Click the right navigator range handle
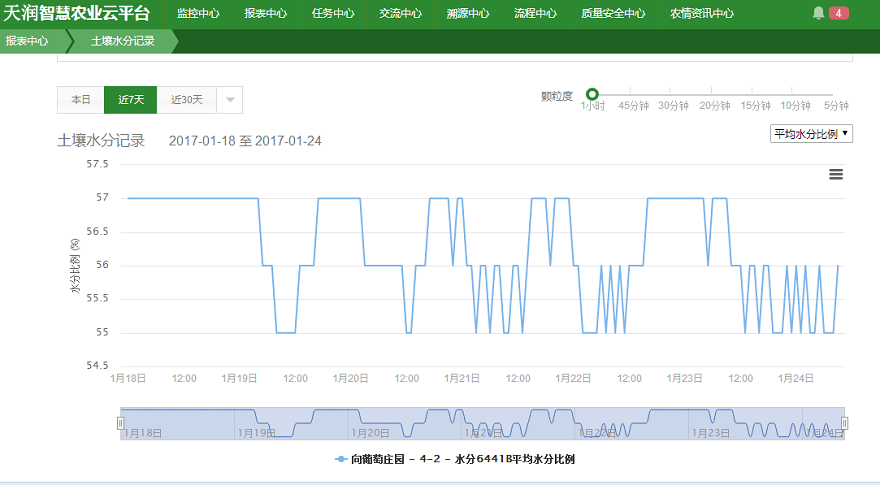 pos(844,423)
